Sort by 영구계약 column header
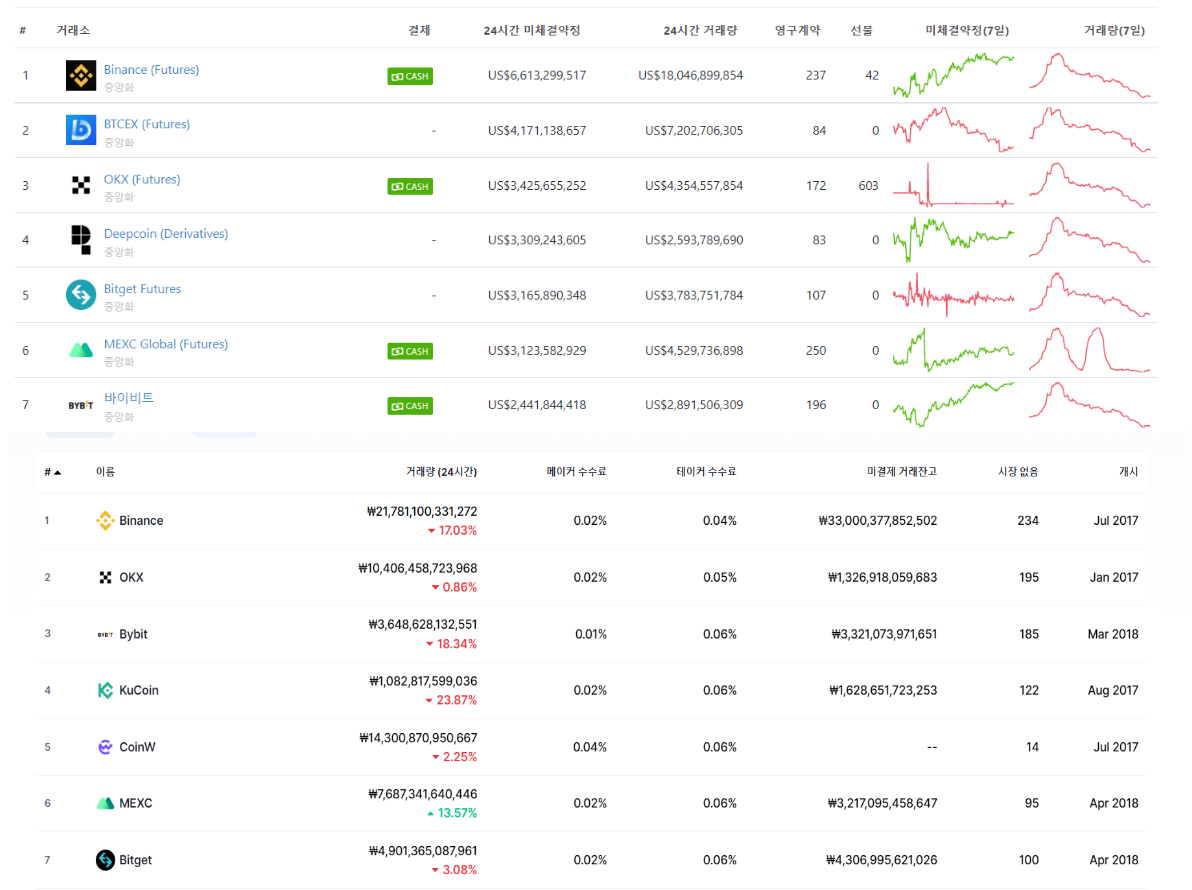 (x=797, y=30)
